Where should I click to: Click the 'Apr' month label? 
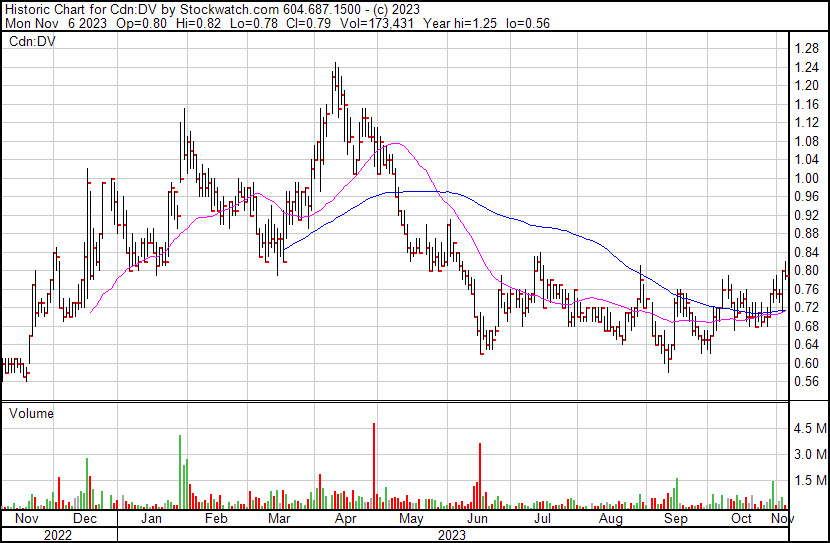(x=345, y=518)
